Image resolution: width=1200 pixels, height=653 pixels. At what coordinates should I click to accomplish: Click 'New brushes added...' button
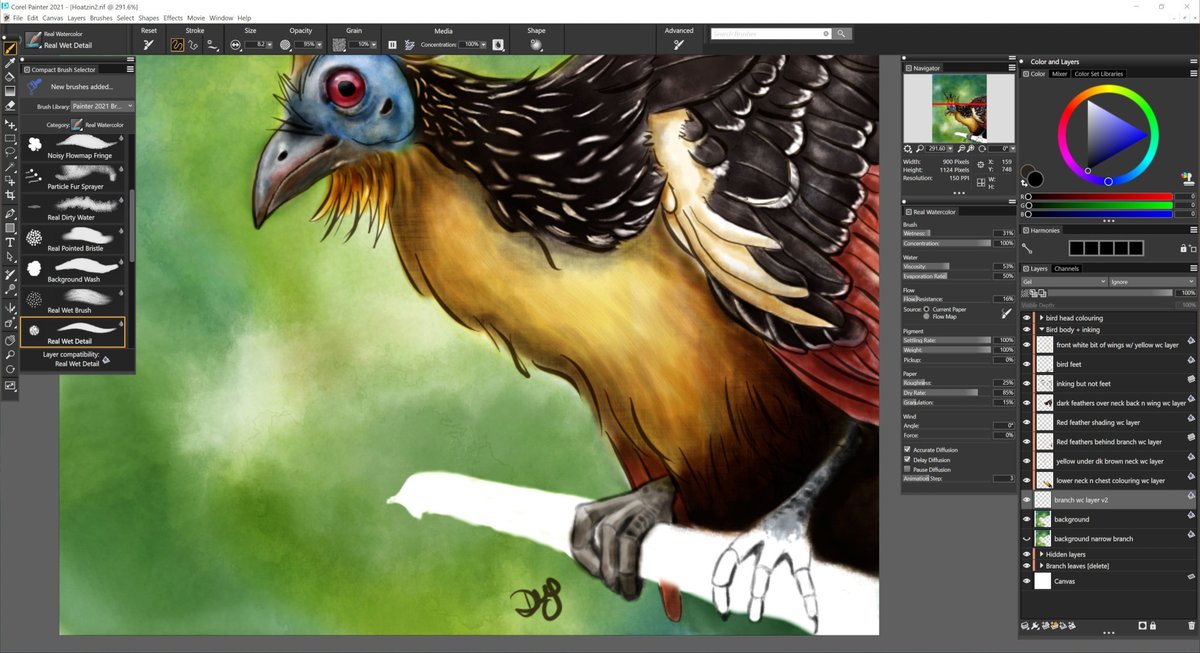coord(76,87)
